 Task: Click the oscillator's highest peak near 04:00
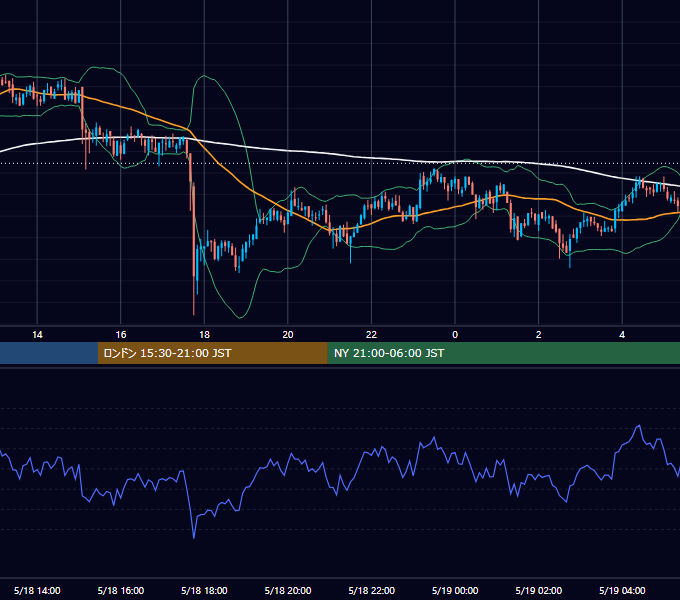coord(638,427)
